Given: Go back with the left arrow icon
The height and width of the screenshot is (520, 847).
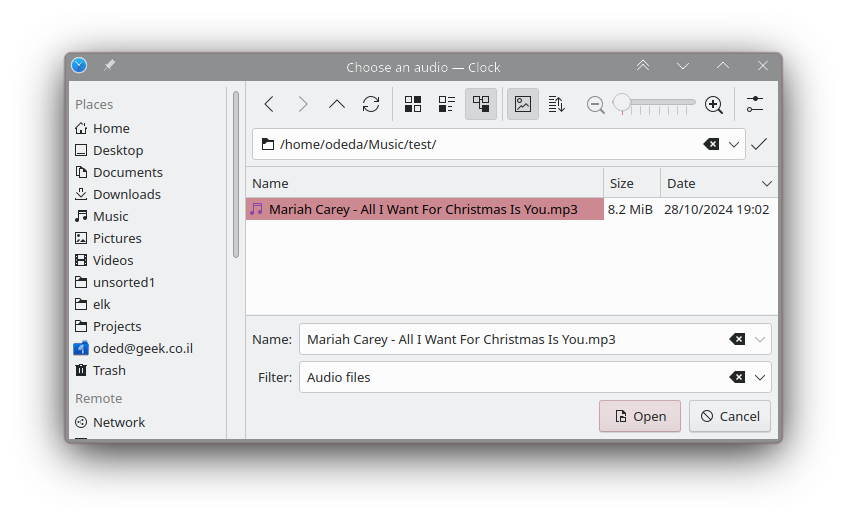Looking at the screenshot, I should point(269,104).
